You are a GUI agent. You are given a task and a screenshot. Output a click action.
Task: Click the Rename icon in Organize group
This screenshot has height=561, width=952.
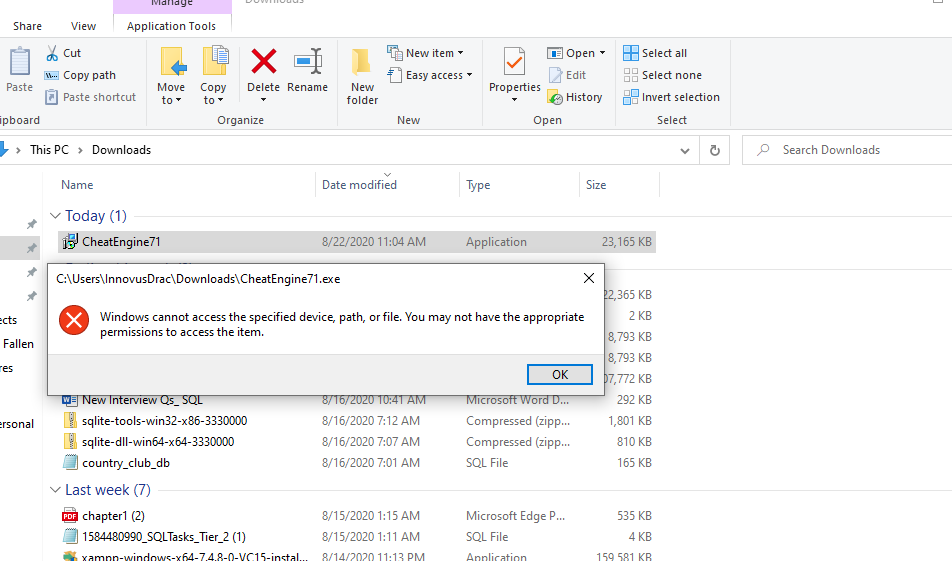(x=307, y=63)
